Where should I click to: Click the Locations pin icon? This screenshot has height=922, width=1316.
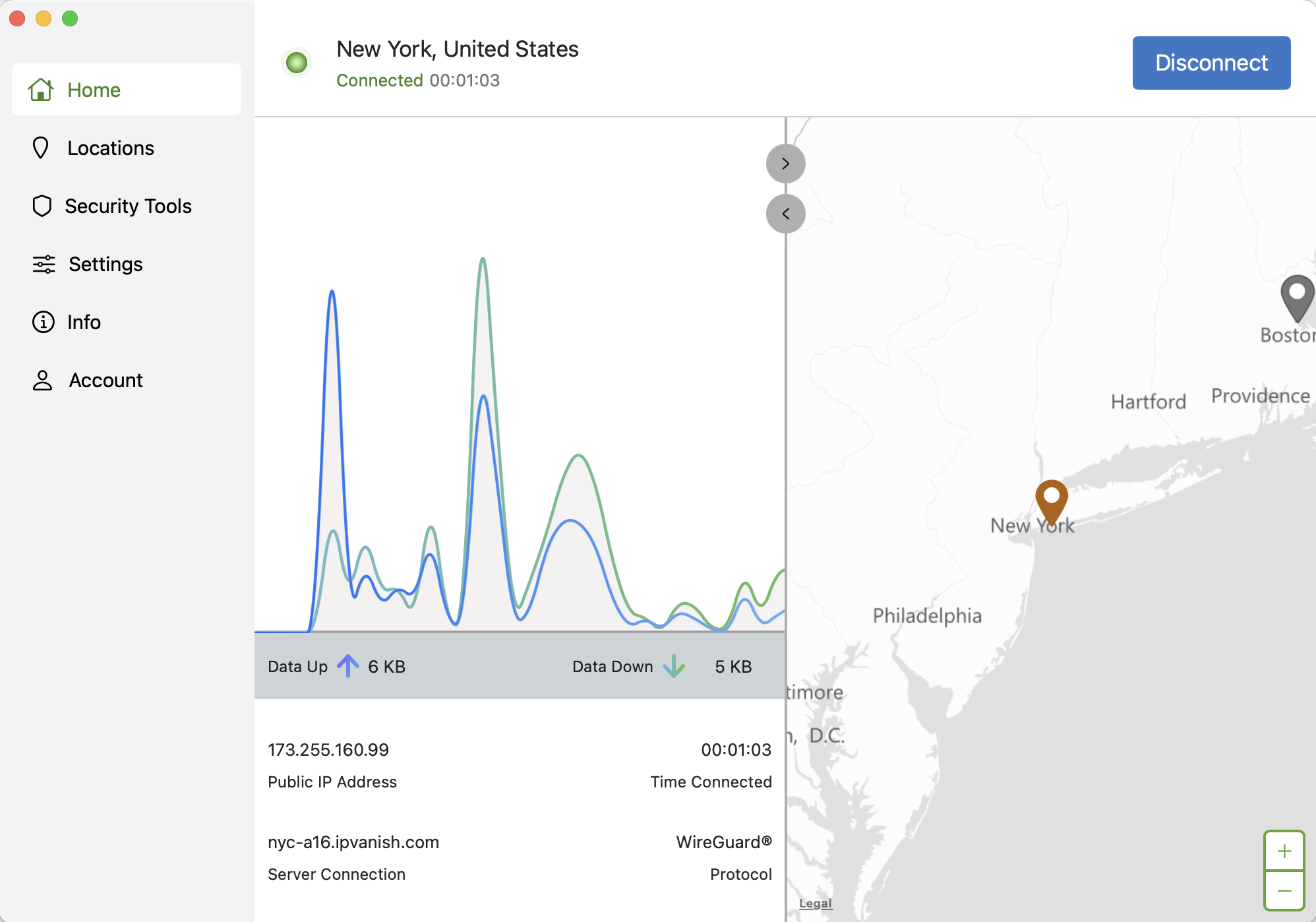tap(41, 148)
